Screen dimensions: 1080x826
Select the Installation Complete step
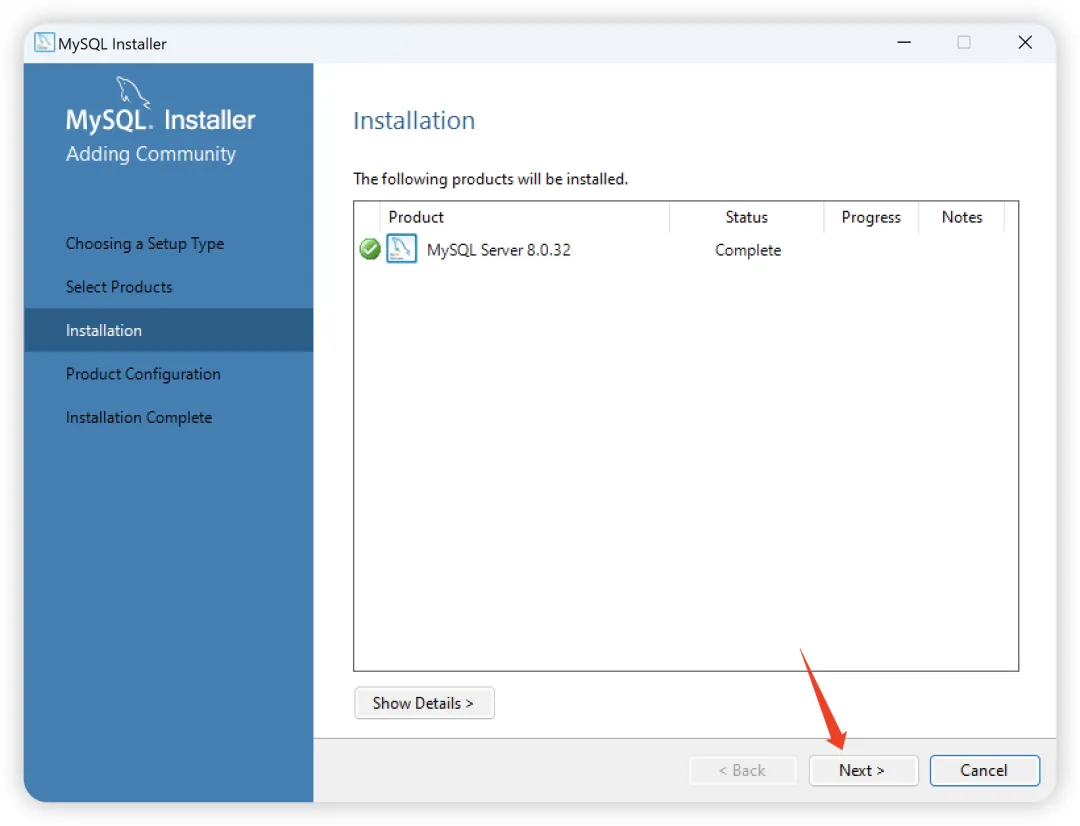(x=139, y=417)
